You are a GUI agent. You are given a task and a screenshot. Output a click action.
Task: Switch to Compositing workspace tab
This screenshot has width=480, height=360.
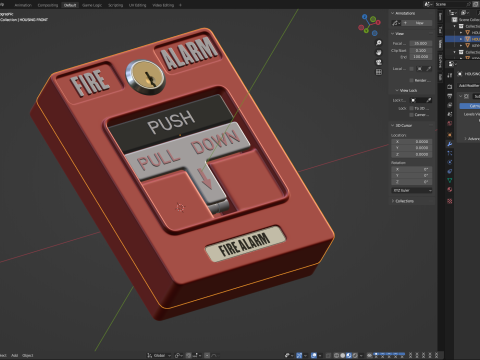click(x=48, y=5)
